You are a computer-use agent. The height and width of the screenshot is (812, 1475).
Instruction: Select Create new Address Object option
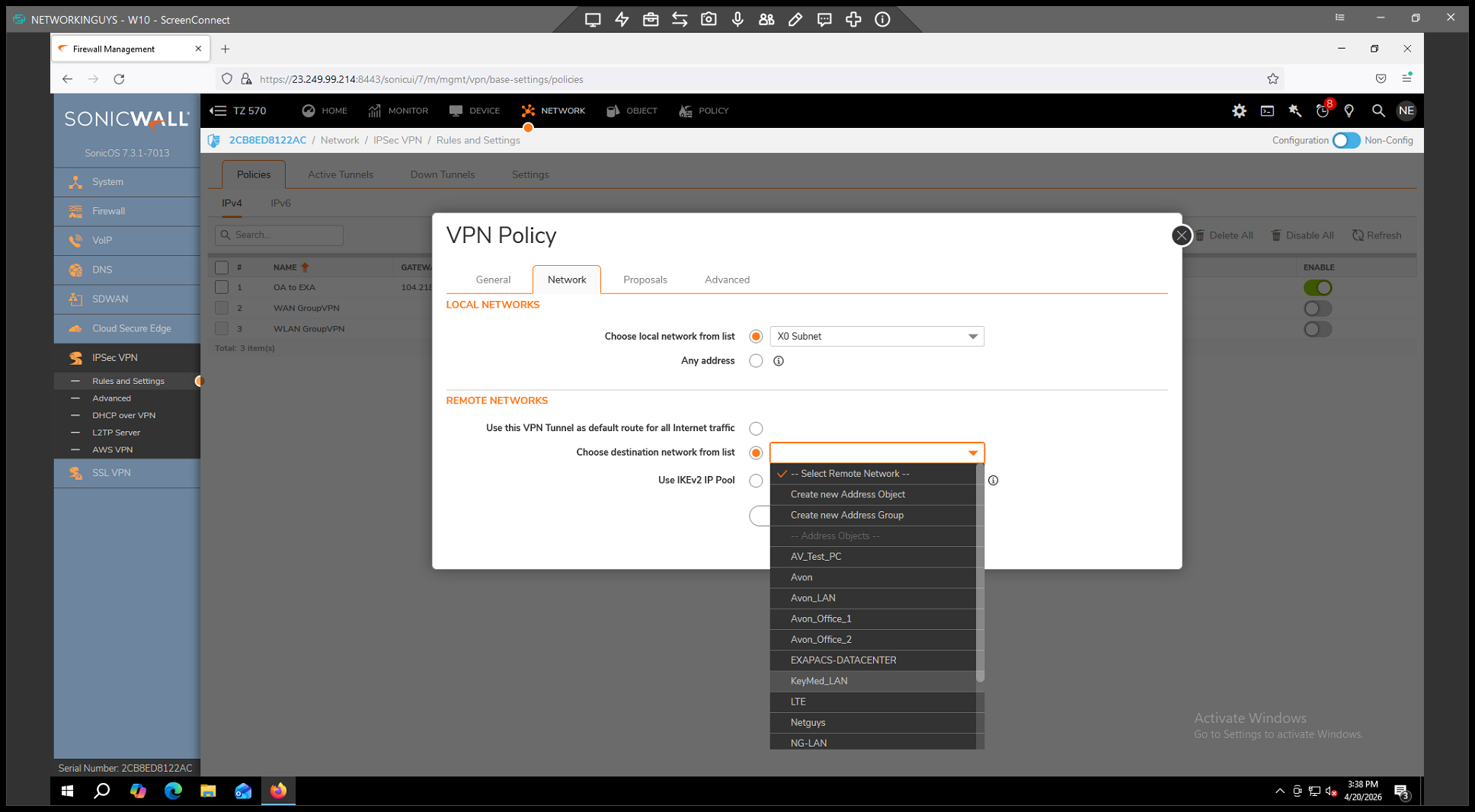847,494
